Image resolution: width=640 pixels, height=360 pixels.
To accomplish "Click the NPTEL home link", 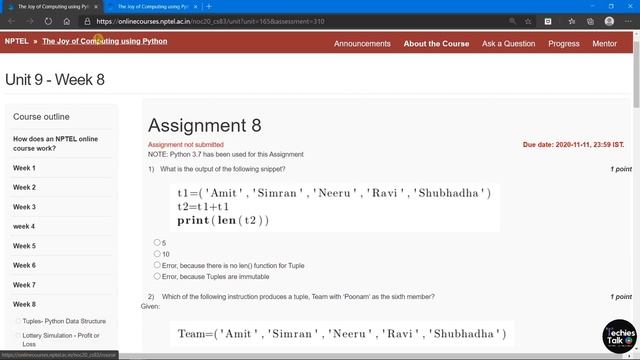I will pos(17,41).
